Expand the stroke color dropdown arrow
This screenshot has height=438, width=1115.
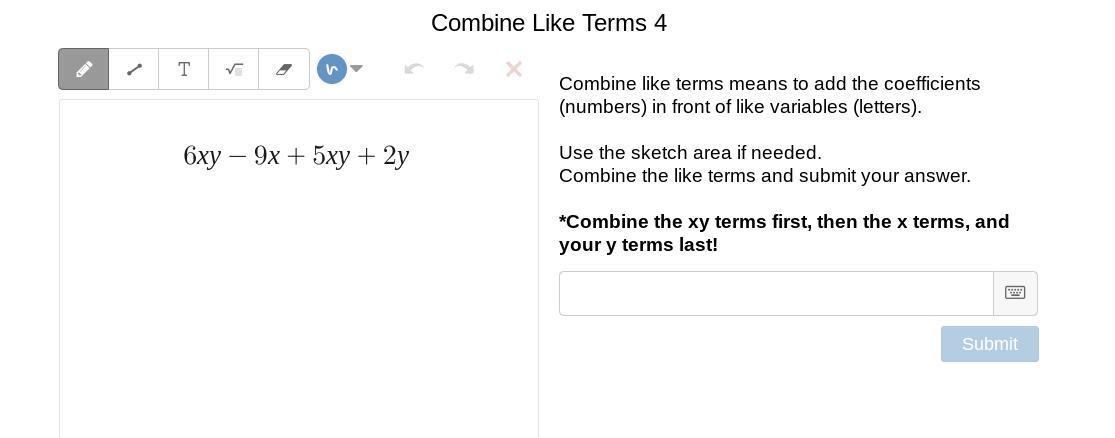(x=357, y=69)
